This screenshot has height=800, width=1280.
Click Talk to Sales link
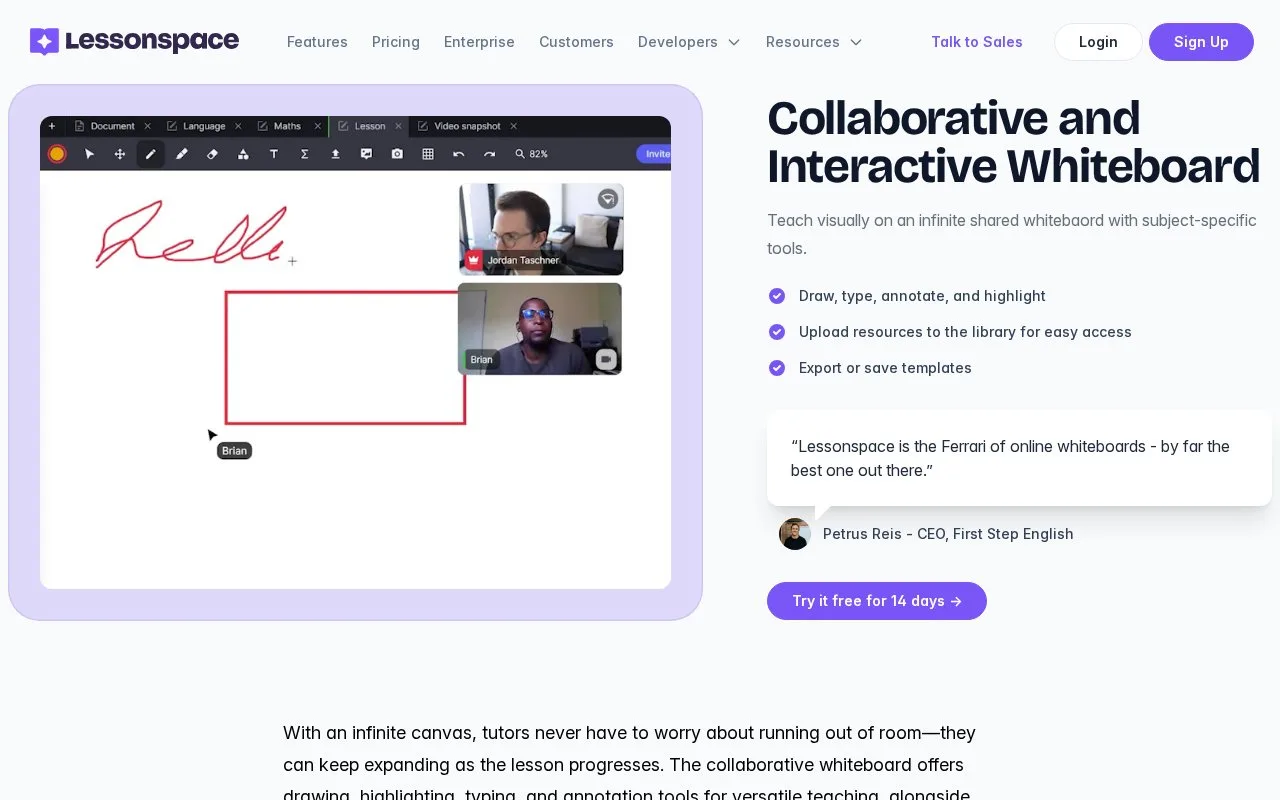[x=977, y=42]
